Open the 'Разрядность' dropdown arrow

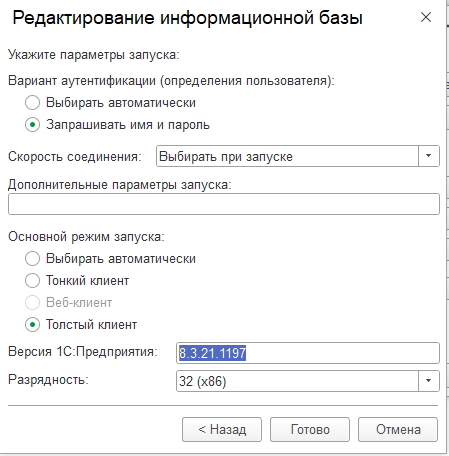(x=429, y=381)
